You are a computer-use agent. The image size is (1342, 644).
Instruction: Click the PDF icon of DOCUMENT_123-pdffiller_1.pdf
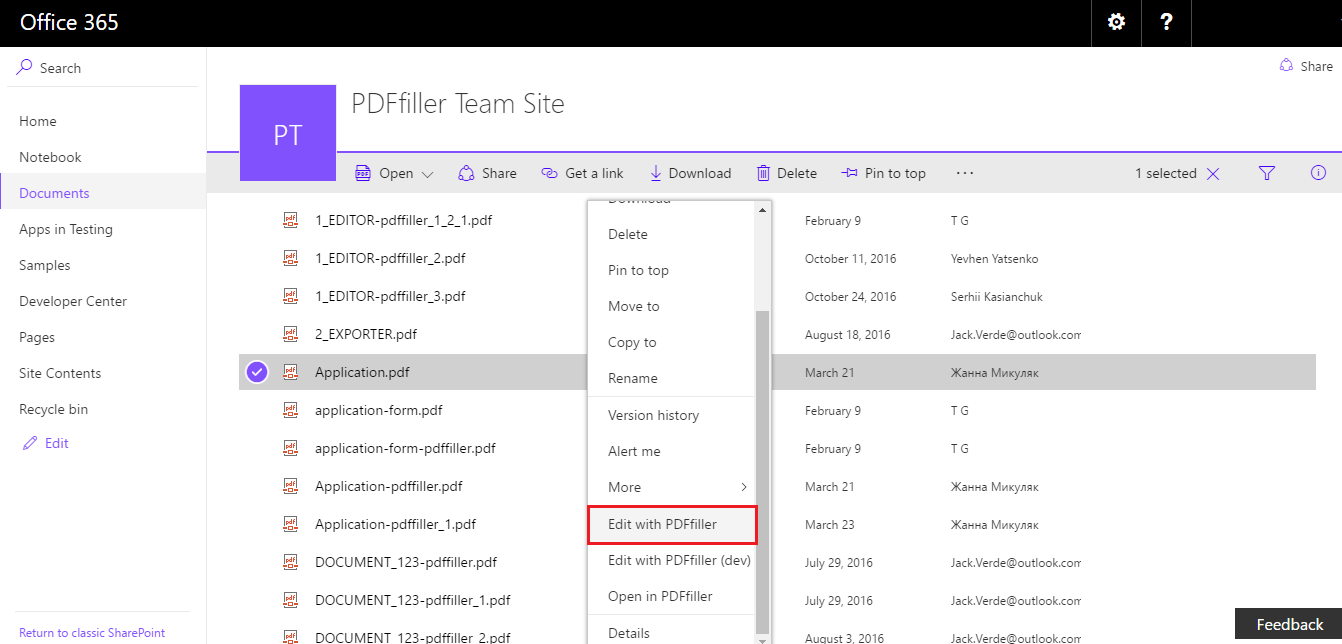[291, 601]
